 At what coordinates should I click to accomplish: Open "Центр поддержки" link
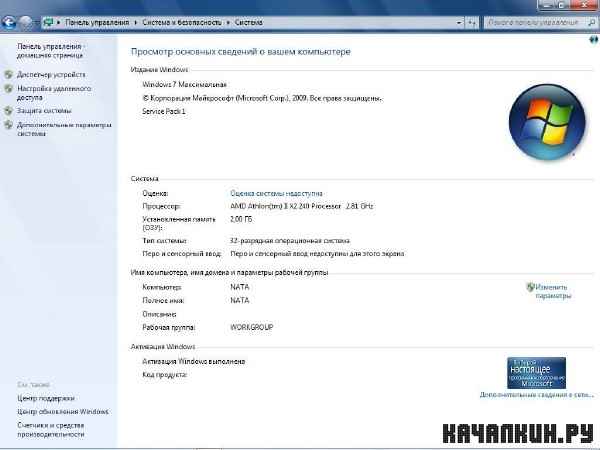[46, 398]
